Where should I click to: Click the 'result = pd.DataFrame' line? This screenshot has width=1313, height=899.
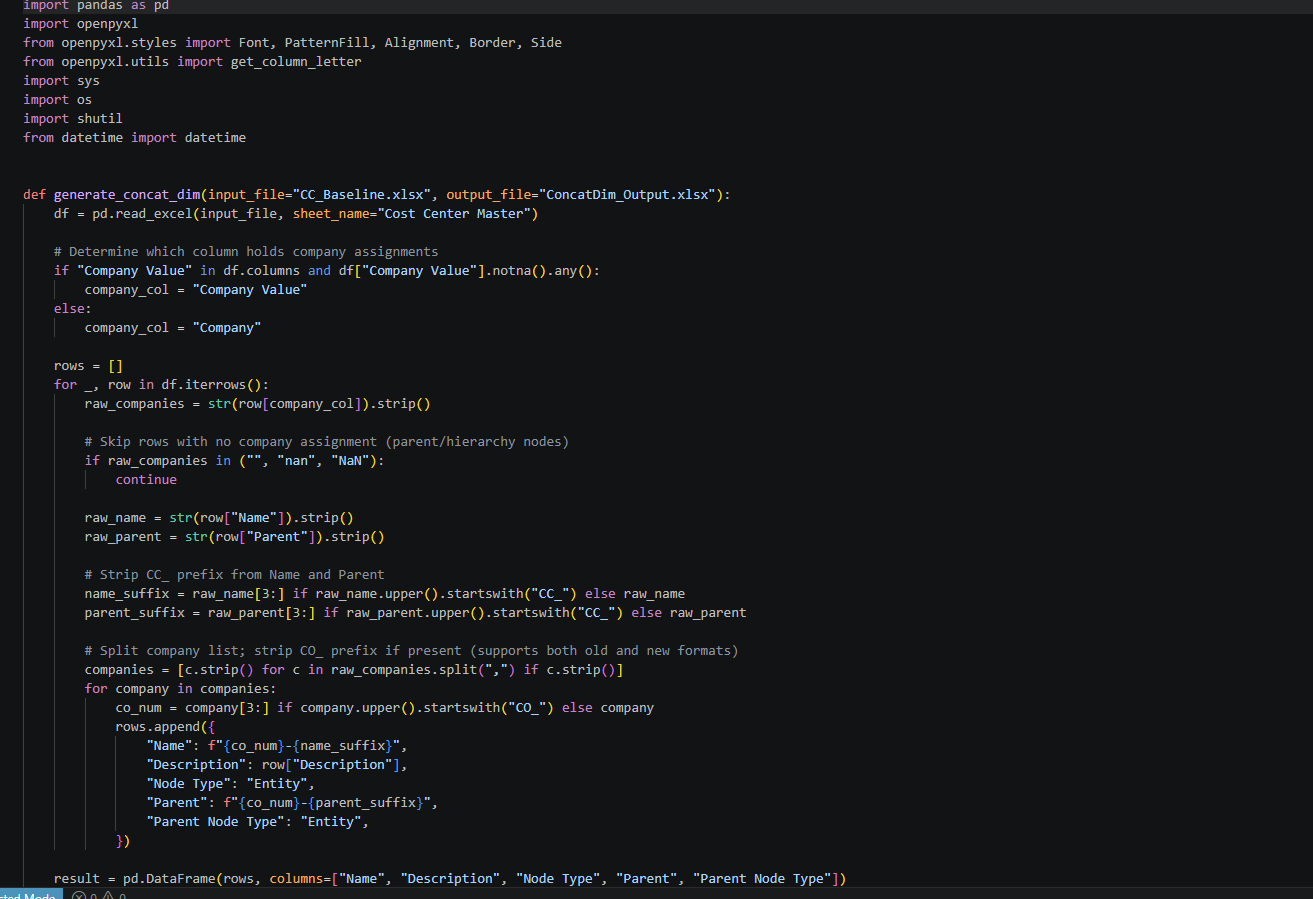pyautogui.click(x=450, y=879)
